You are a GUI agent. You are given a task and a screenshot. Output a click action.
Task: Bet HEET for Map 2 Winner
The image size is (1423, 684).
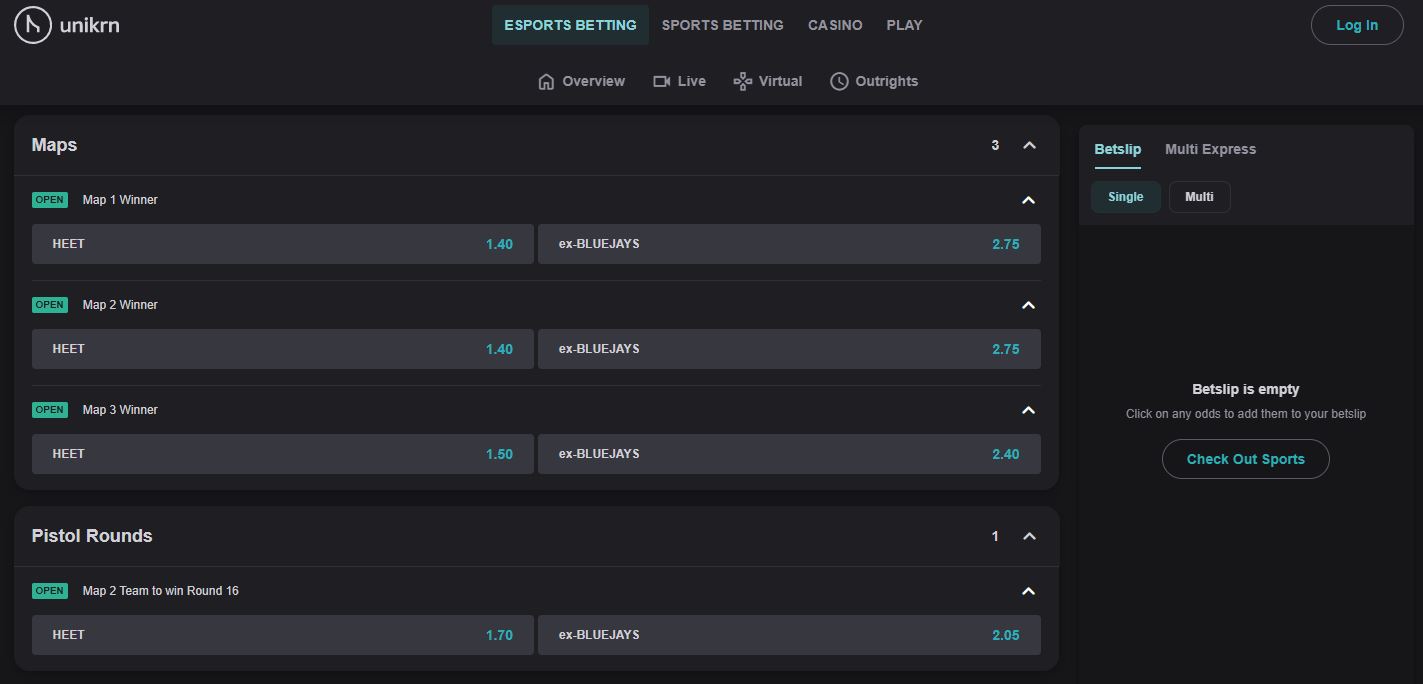pos(283,349)
